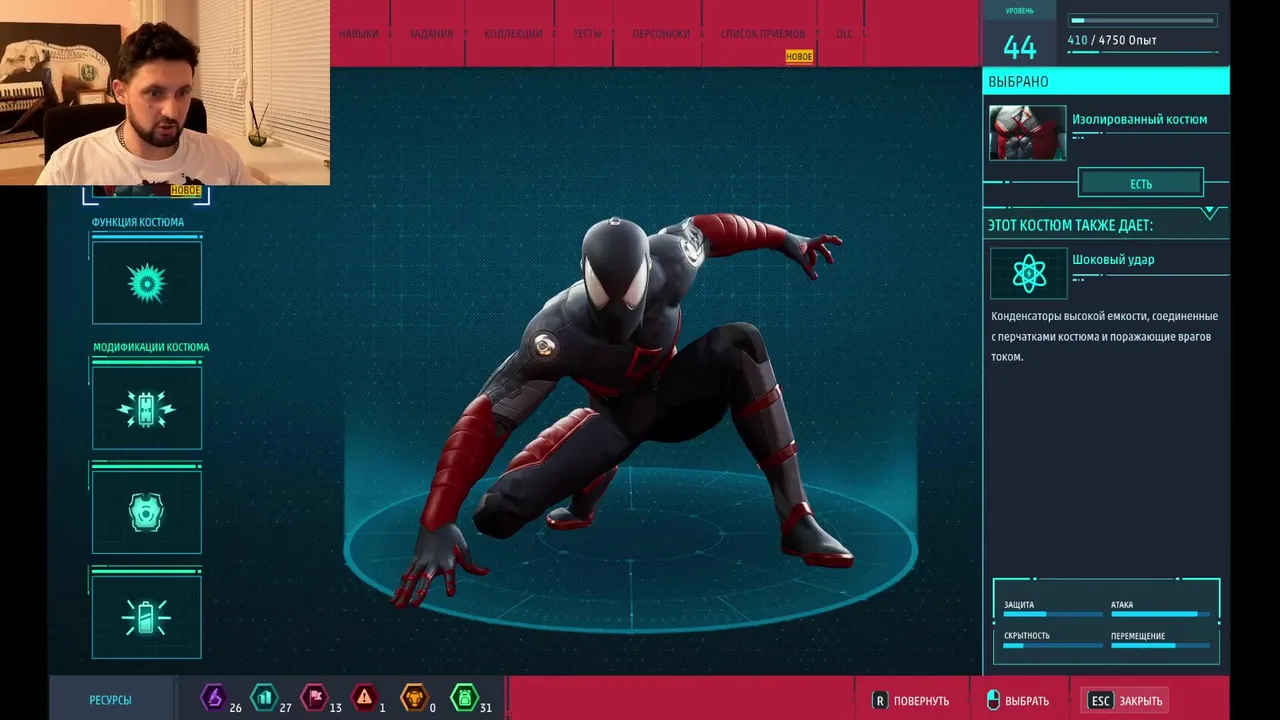This screenshot has height=720, width=1280.
Task: Click the Изолированный костюм suit thumbnail
Action: (1027, 133)
